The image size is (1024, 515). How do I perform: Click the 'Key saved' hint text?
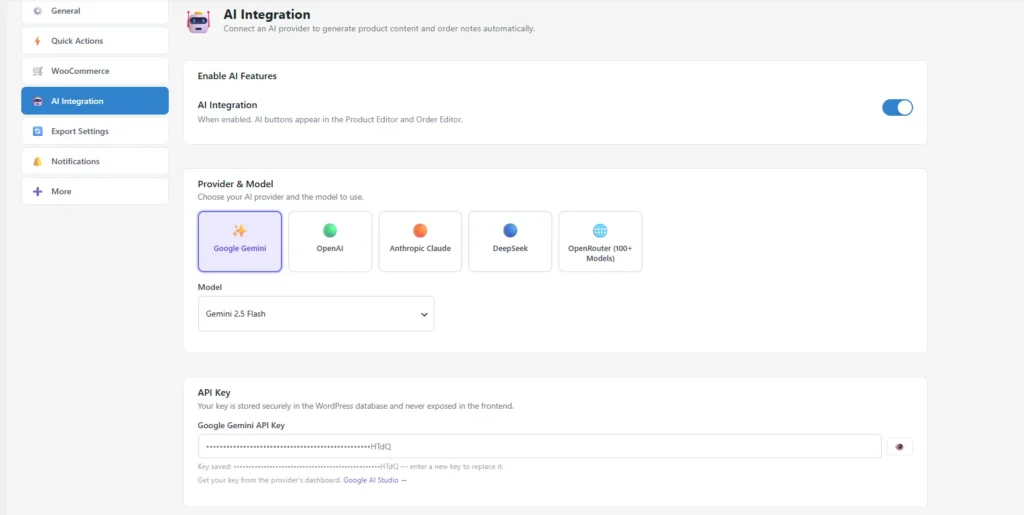pos(350,467)
